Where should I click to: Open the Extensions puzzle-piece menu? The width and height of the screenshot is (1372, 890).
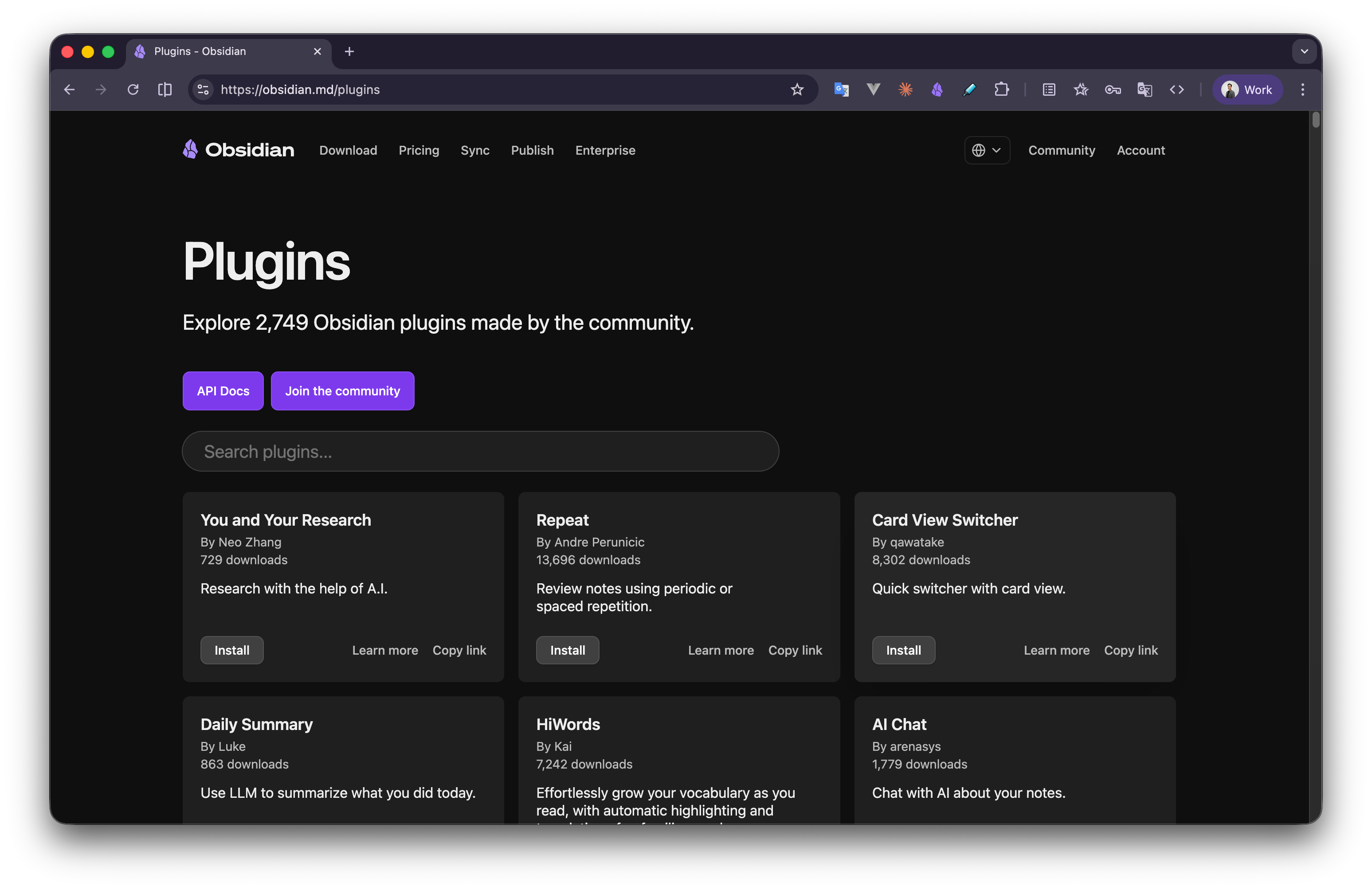tap(1002, 89)
